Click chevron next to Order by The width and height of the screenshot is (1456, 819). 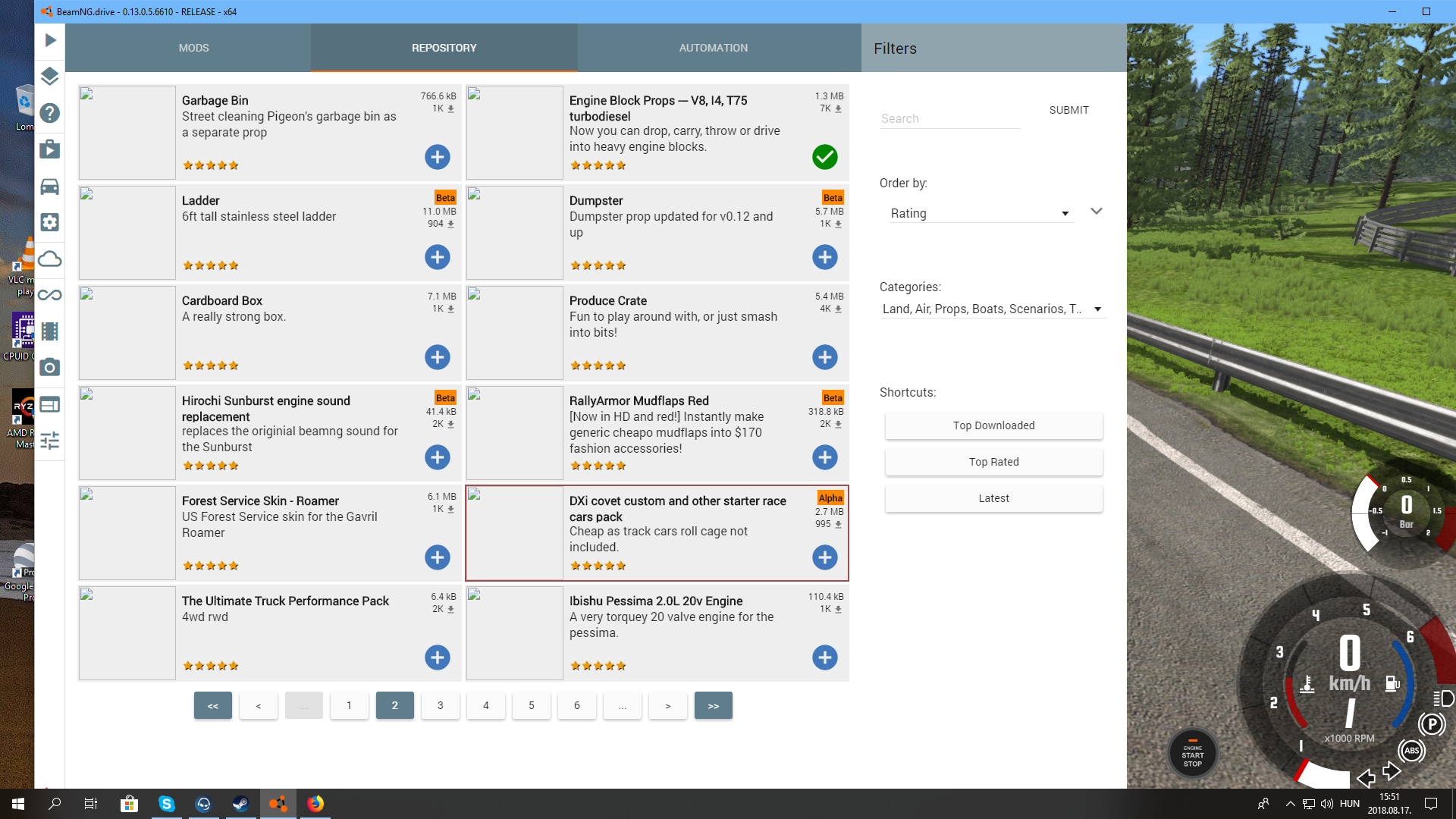[x=1096, y=212]
